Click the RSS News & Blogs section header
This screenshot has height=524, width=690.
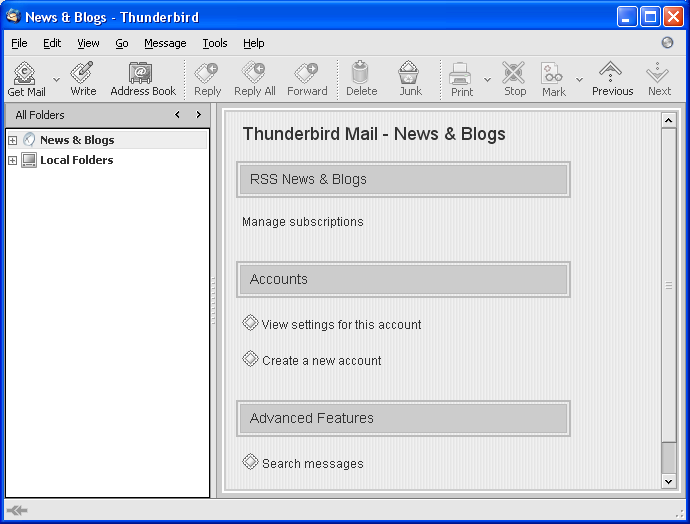coord(404,180)
